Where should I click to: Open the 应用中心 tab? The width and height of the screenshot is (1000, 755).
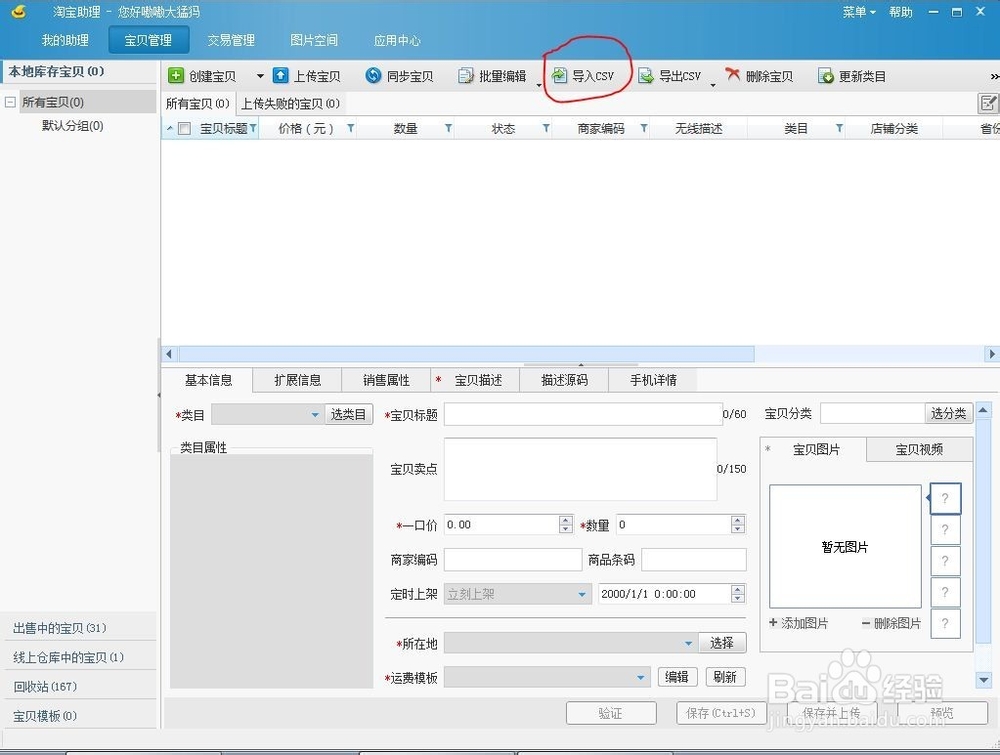pyautogui.click(x=397, y=40)
